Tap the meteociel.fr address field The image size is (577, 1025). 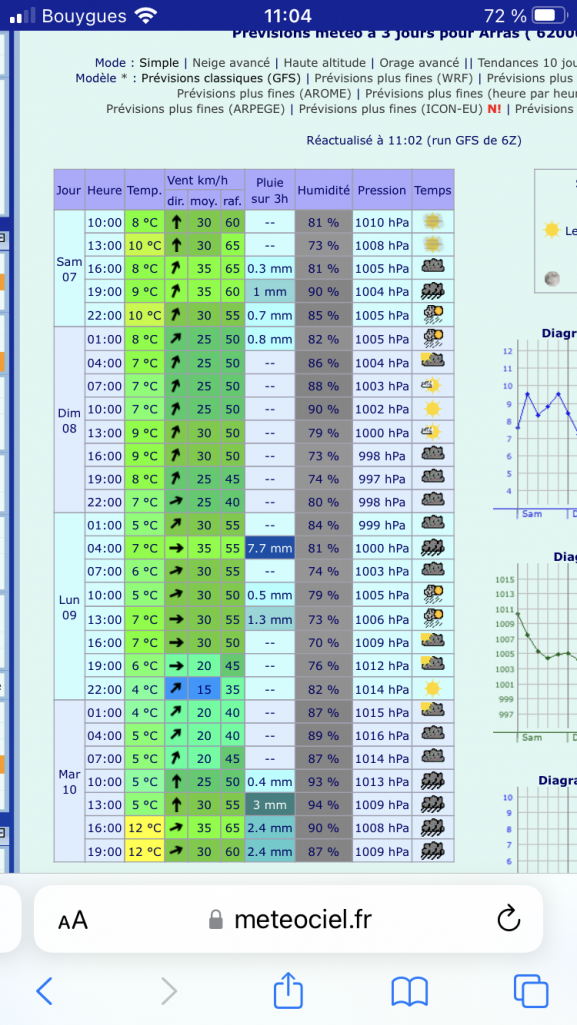coord(288,919)
